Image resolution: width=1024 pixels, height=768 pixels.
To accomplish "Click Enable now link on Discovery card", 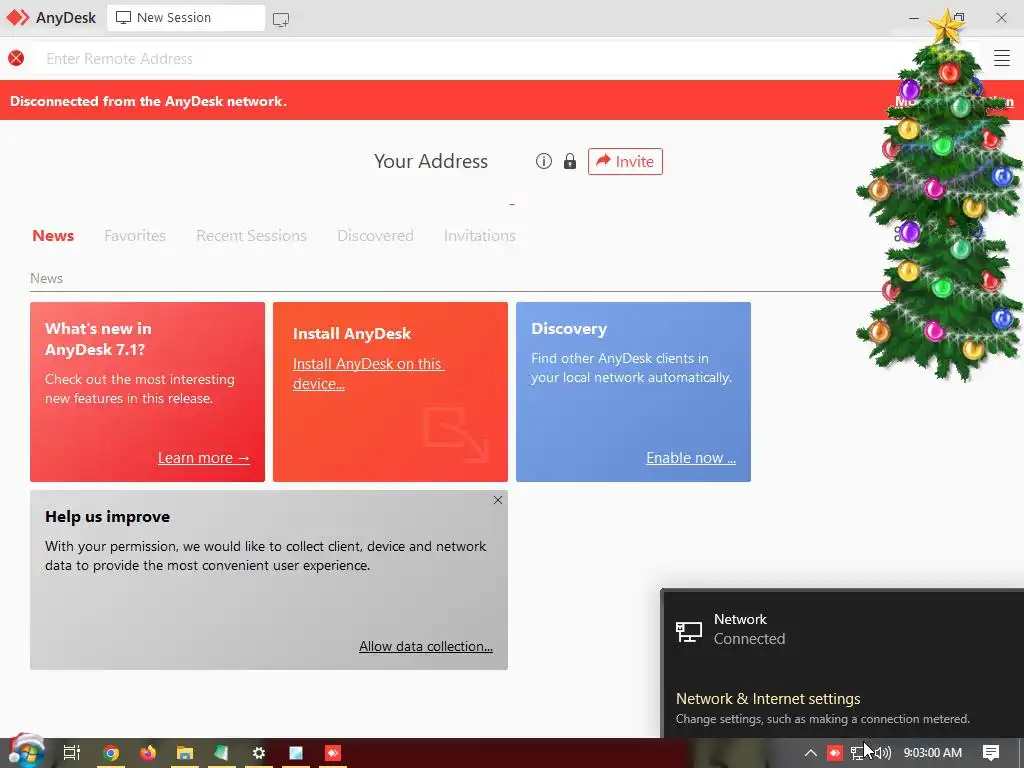I will coord(691,458).
